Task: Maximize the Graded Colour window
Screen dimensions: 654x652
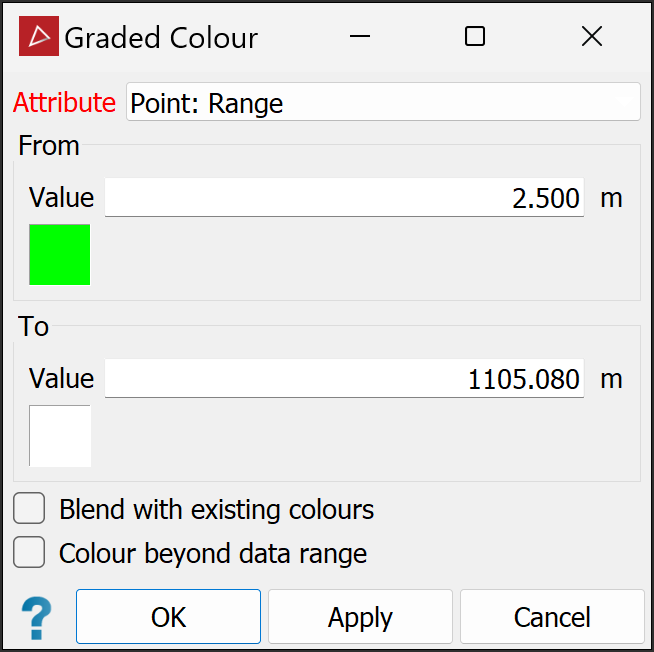Action: click(475, 37)
